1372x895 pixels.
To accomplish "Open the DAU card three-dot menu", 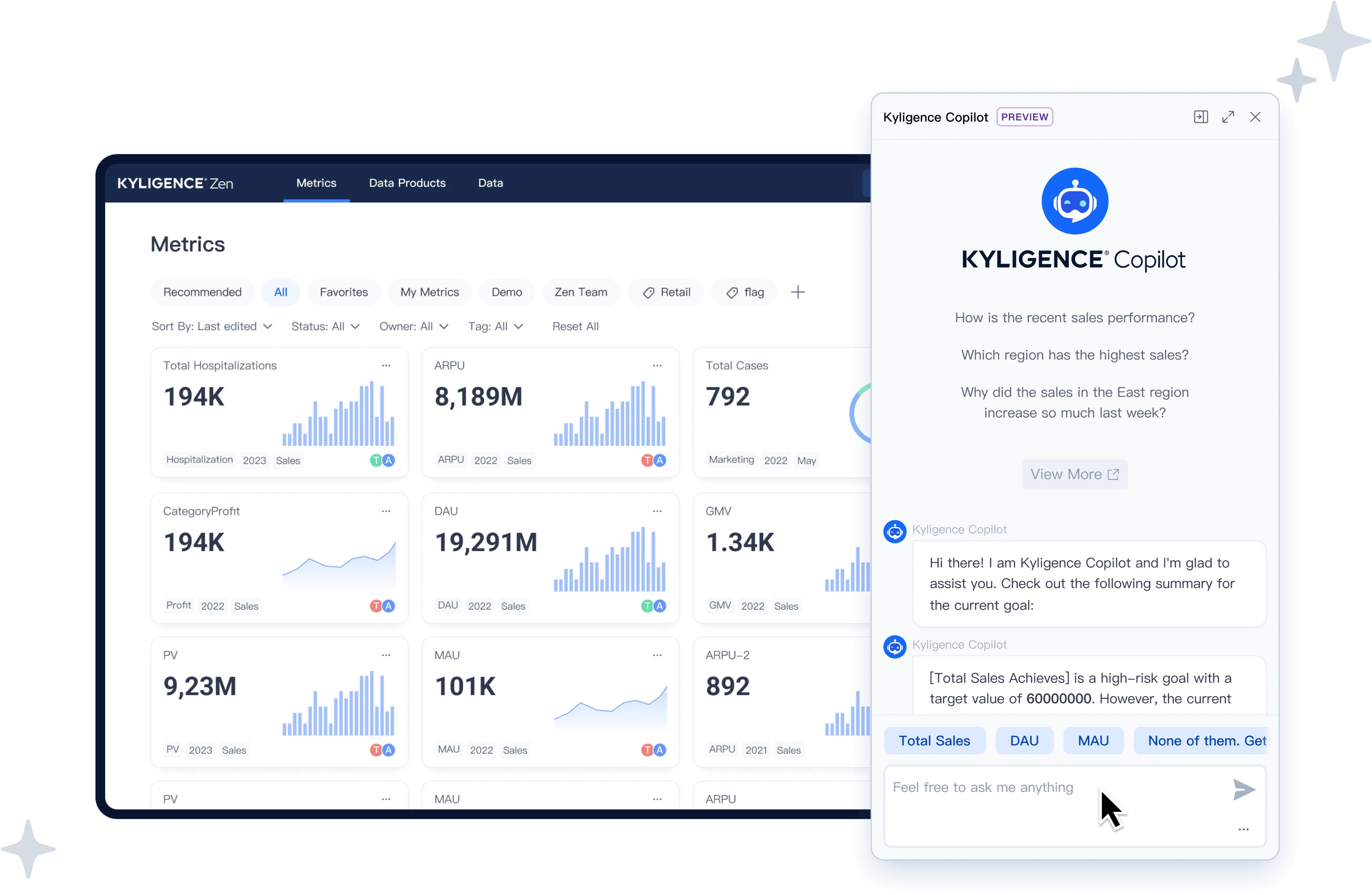I will point(657,511).
